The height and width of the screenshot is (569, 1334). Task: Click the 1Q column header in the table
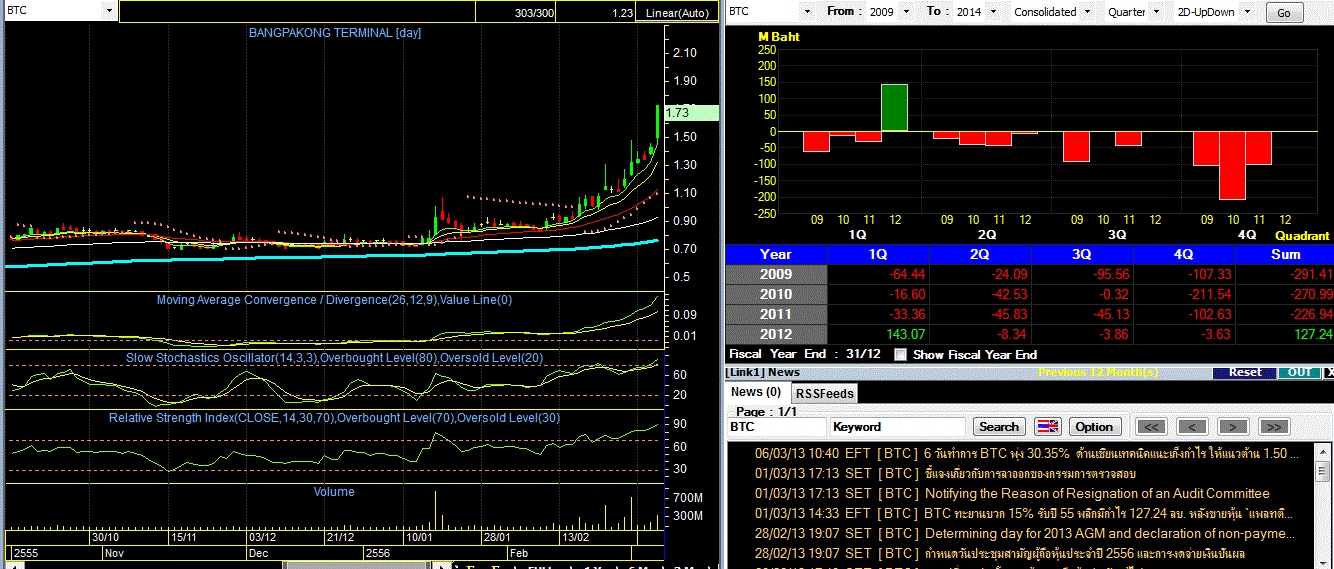click(x=879, y=254)
